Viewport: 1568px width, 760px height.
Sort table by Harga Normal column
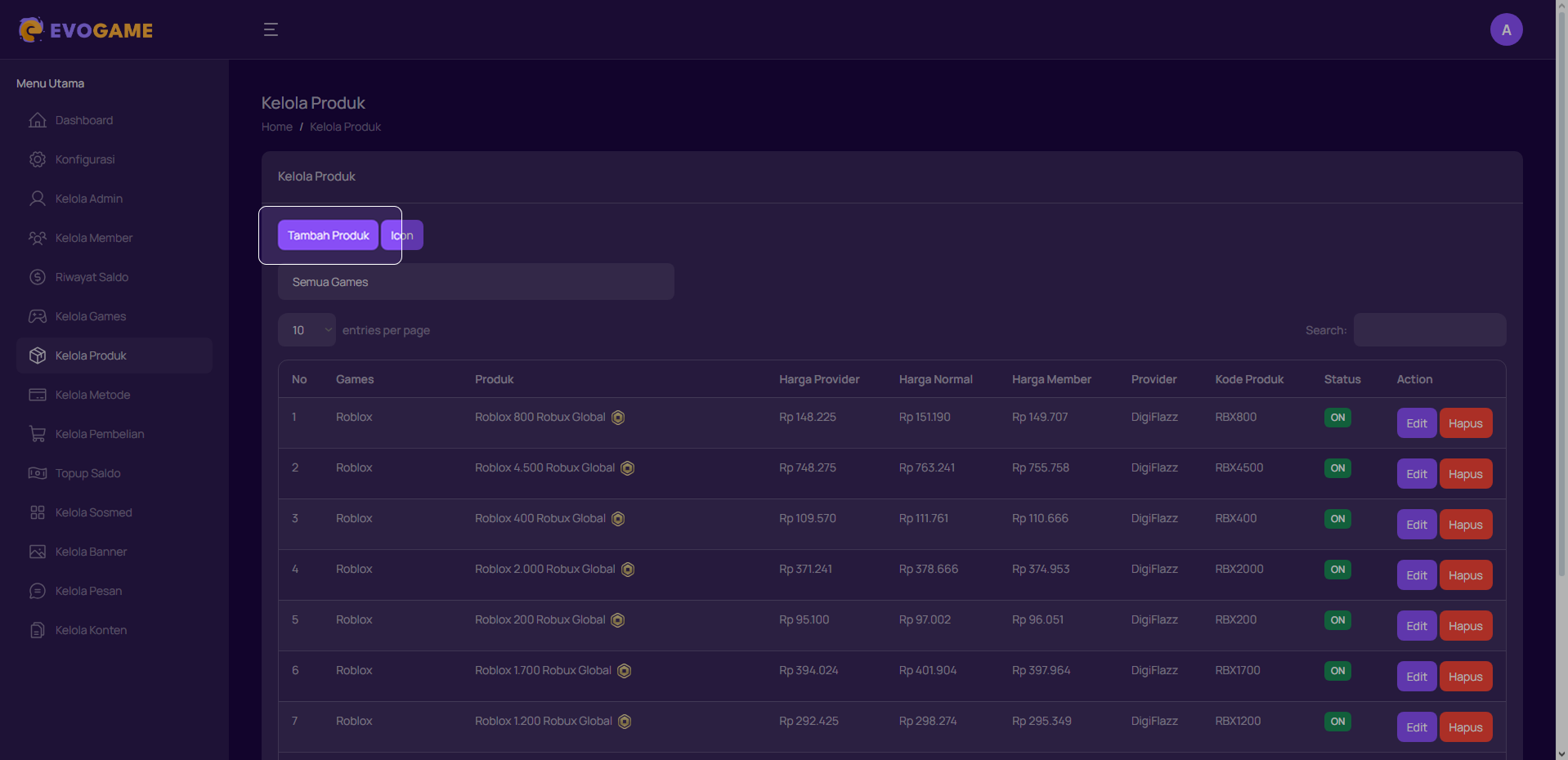click(x=936, y=379)
